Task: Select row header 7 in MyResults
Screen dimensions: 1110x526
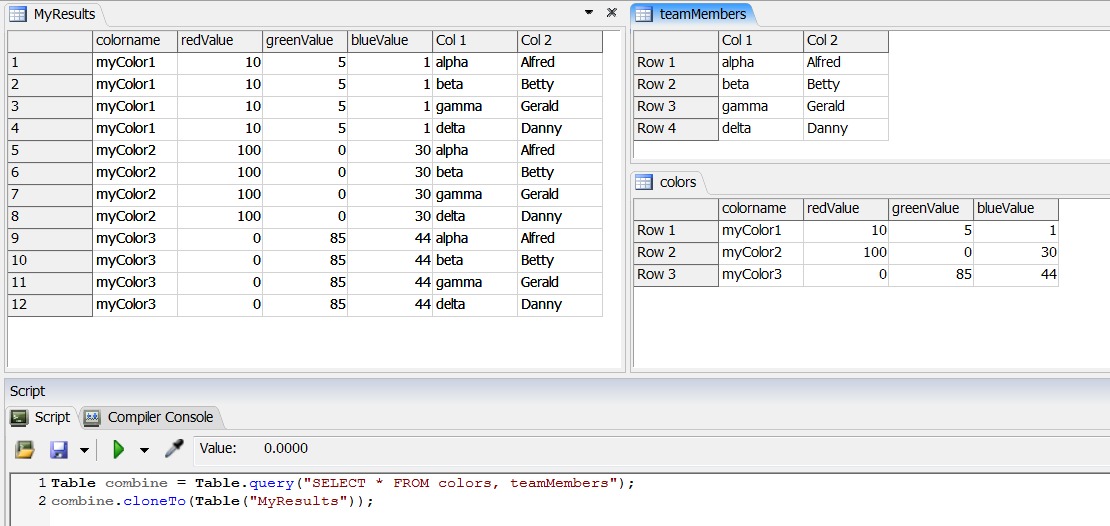Action: point(50,195)
